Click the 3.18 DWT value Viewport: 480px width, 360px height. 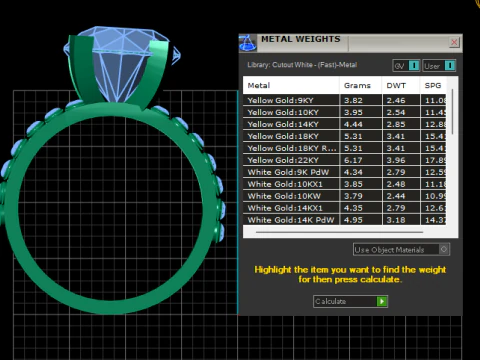pos(396,220)
